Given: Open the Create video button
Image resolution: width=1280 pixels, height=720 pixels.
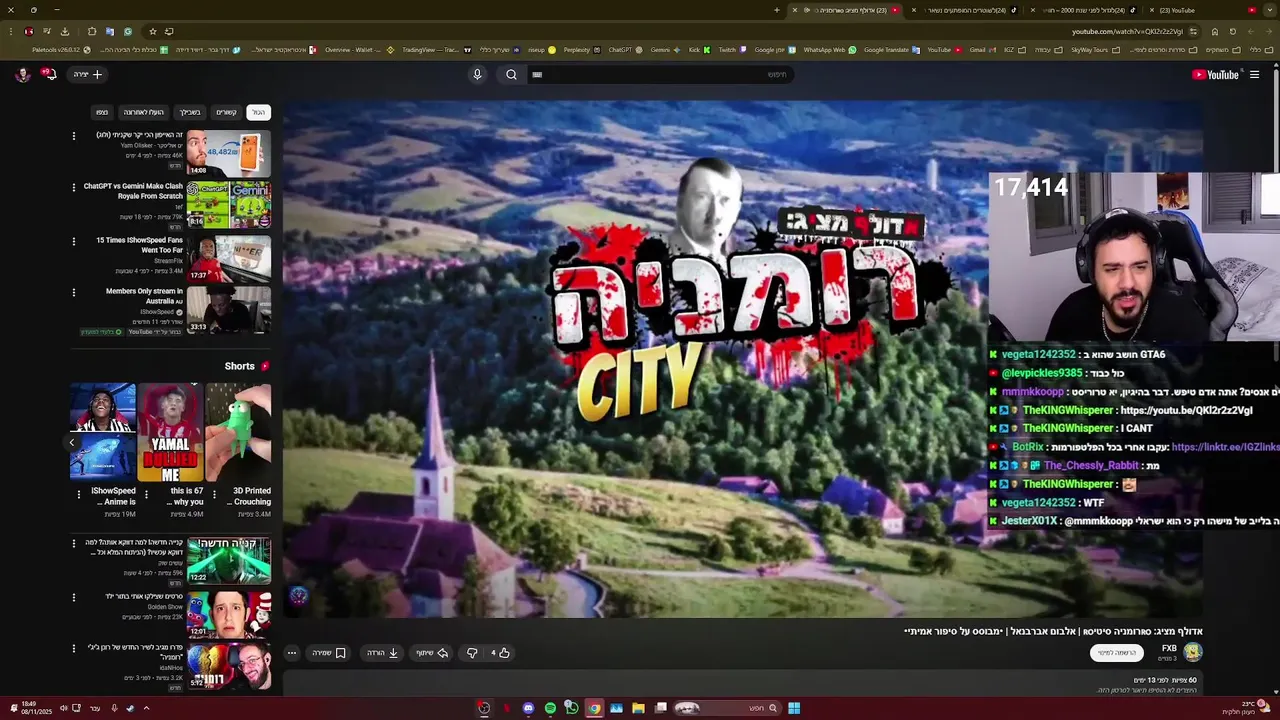Looking at the screenshot, I should pos(87,74).
